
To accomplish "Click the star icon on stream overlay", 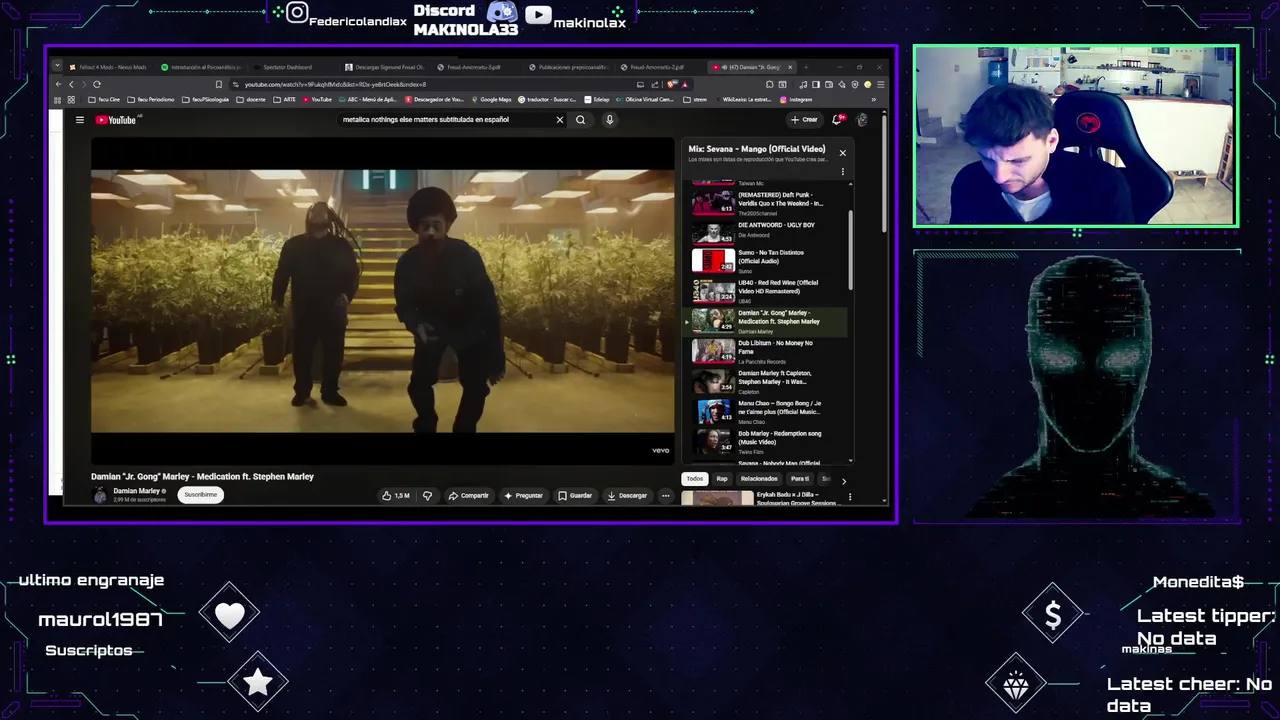I will click(258, 682).
